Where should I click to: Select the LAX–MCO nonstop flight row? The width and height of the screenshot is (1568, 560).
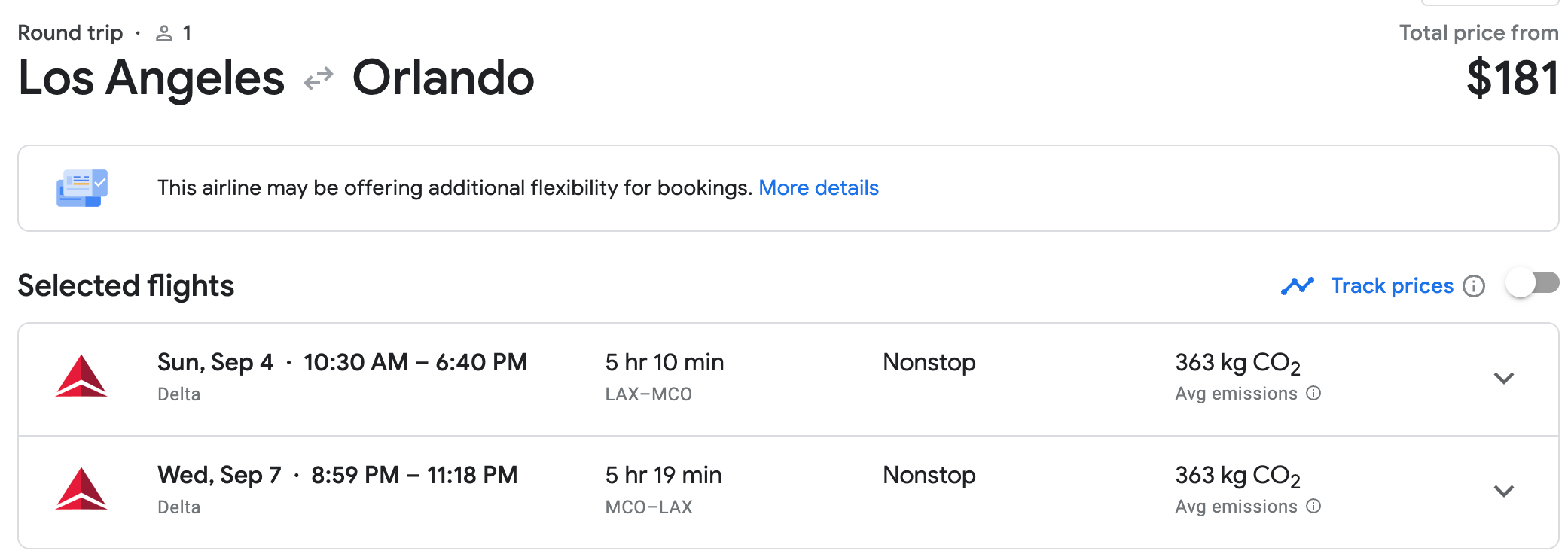click(789, 379)
